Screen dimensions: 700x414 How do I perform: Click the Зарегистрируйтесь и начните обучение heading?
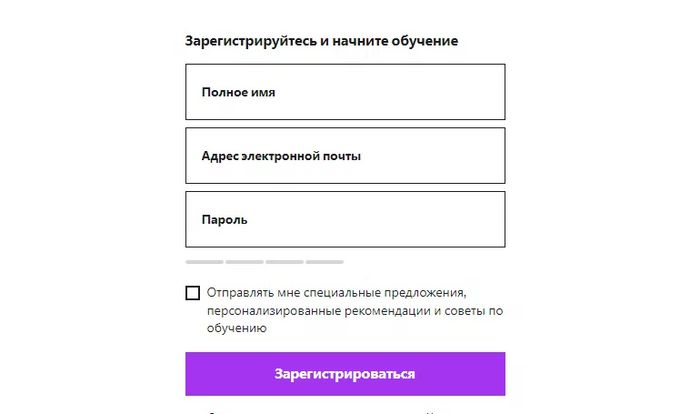click(x=321, y=41)
